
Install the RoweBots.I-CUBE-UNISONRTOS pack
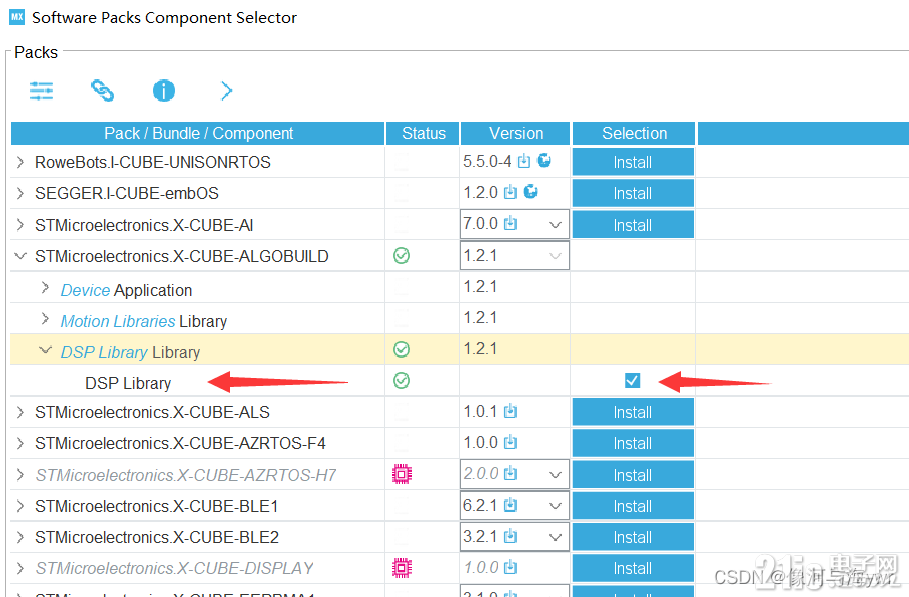tap(633, 162)
